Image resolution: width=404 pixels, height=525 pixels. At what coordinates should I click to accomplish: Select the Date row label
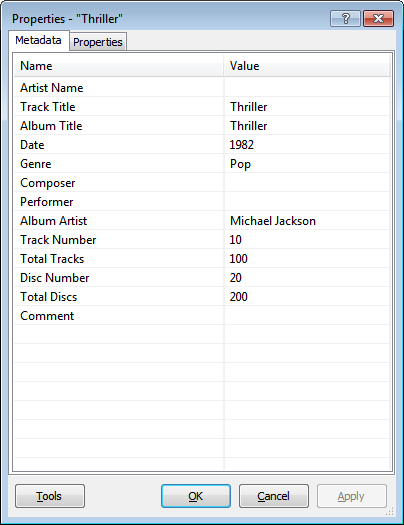pos(32,145)
